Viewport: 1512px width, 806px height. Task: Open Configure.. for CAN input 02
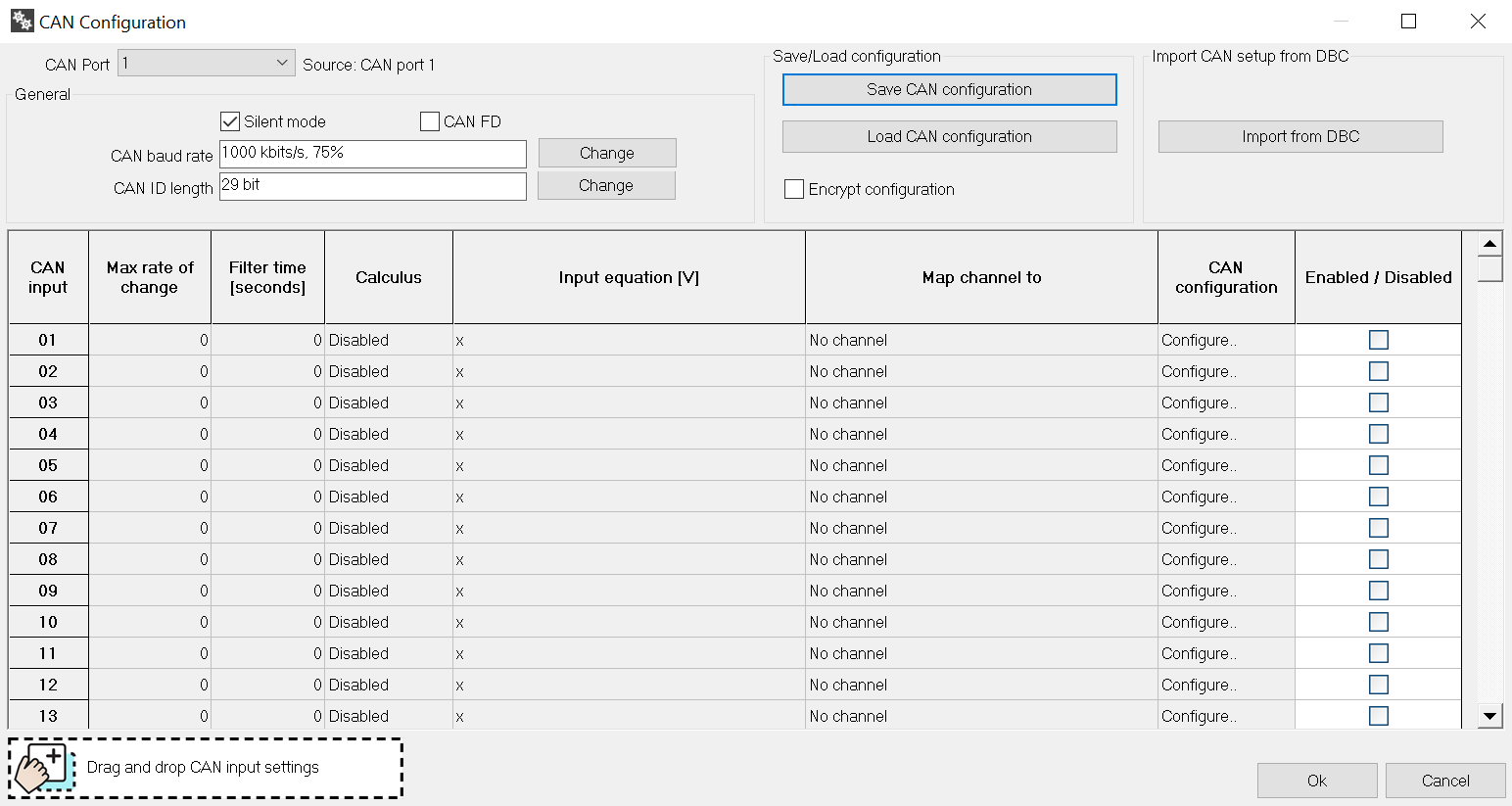(x=1199, y=371)
